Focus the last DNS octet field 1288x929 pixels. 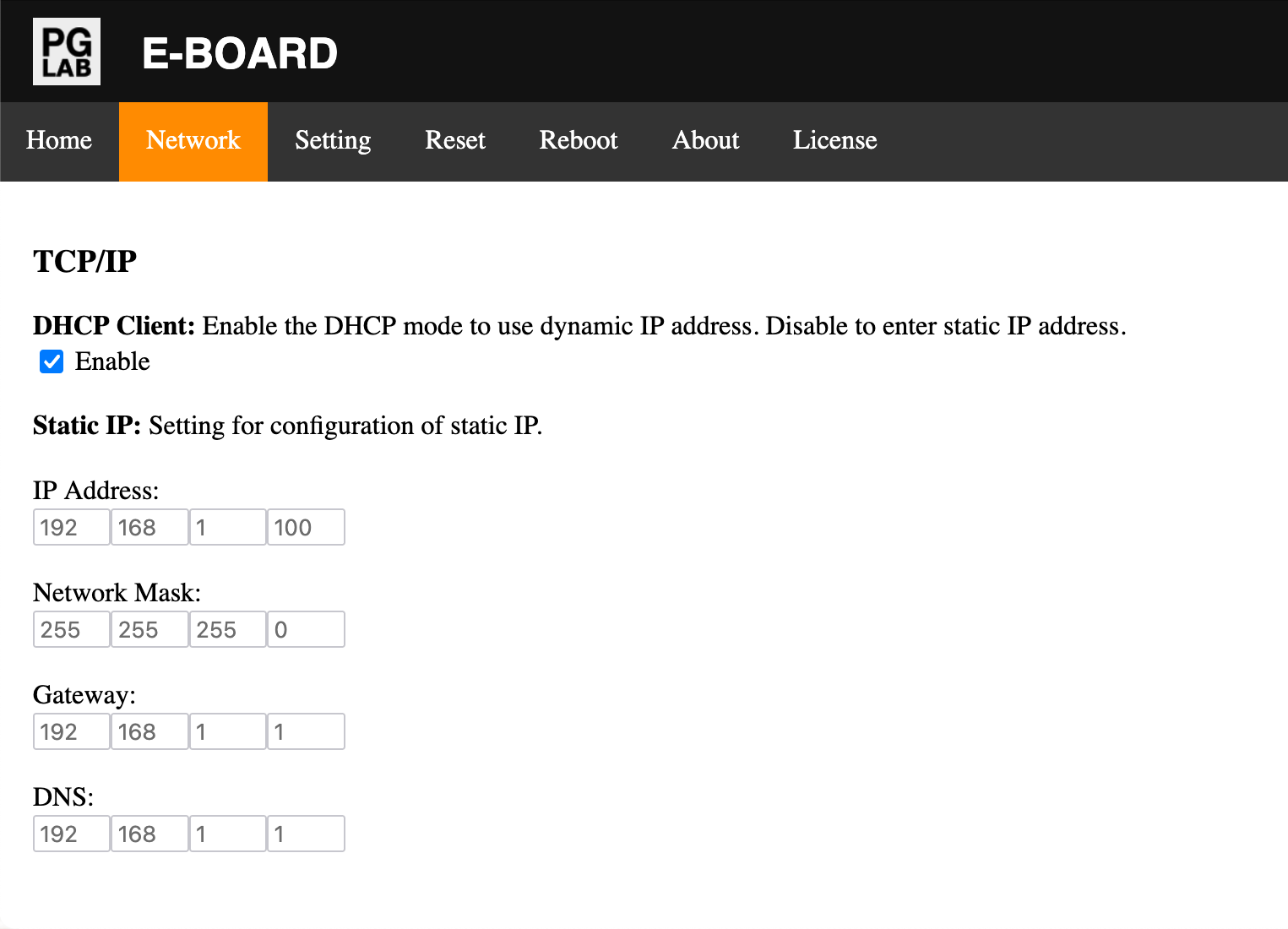306,834
